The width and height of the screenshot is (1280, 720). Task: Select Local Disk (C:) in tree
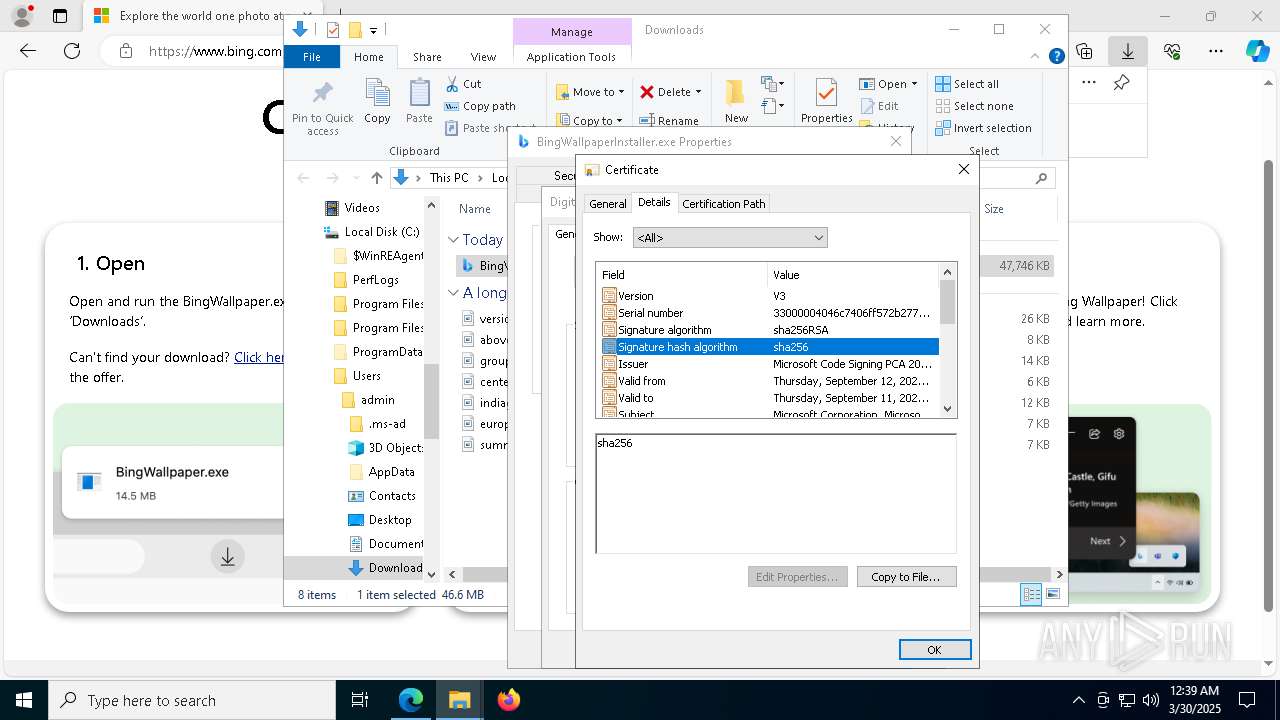[x=371, y=232]
